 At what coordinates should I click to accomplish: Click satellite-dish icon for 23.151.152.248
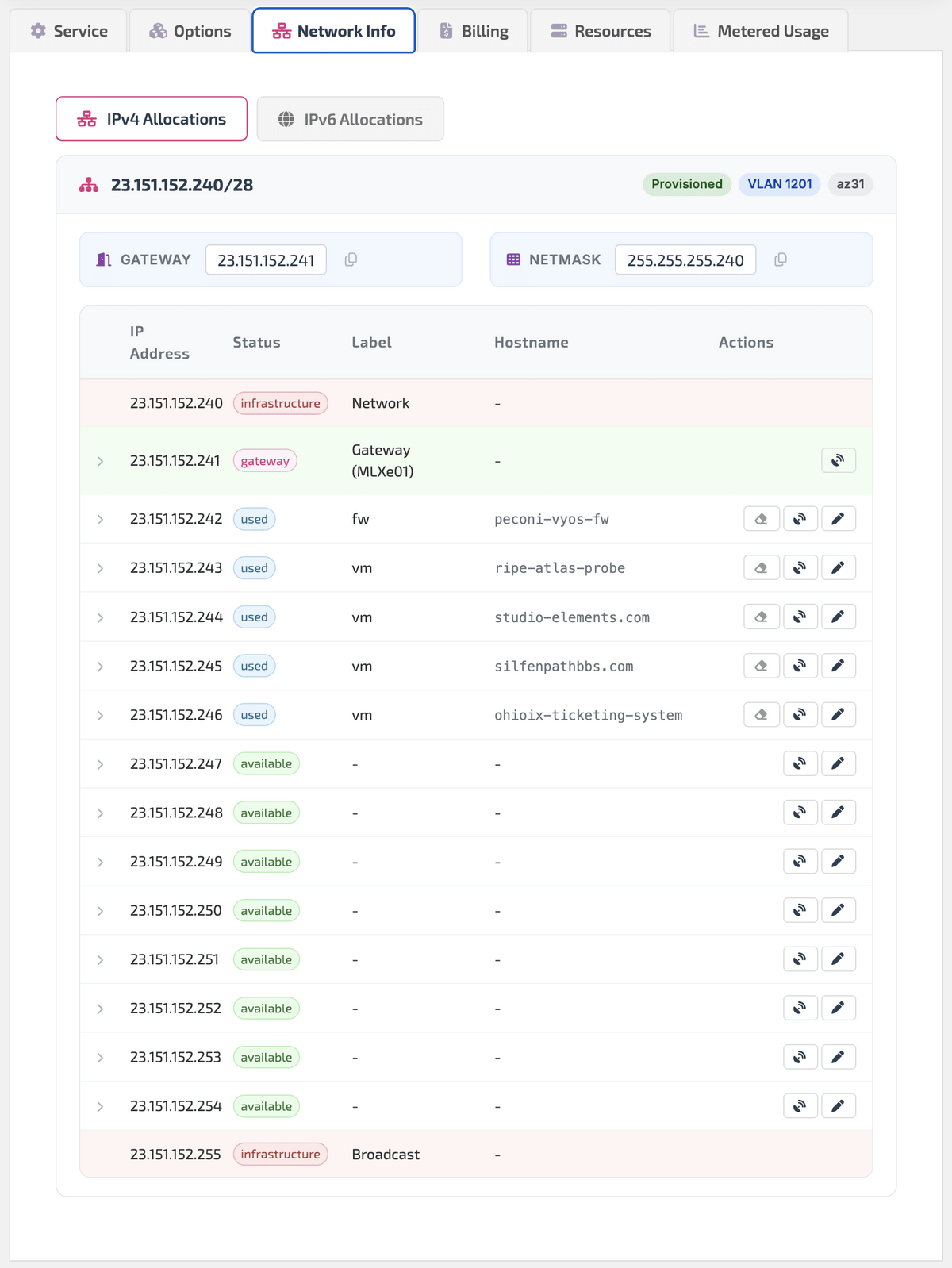point(800,813)
